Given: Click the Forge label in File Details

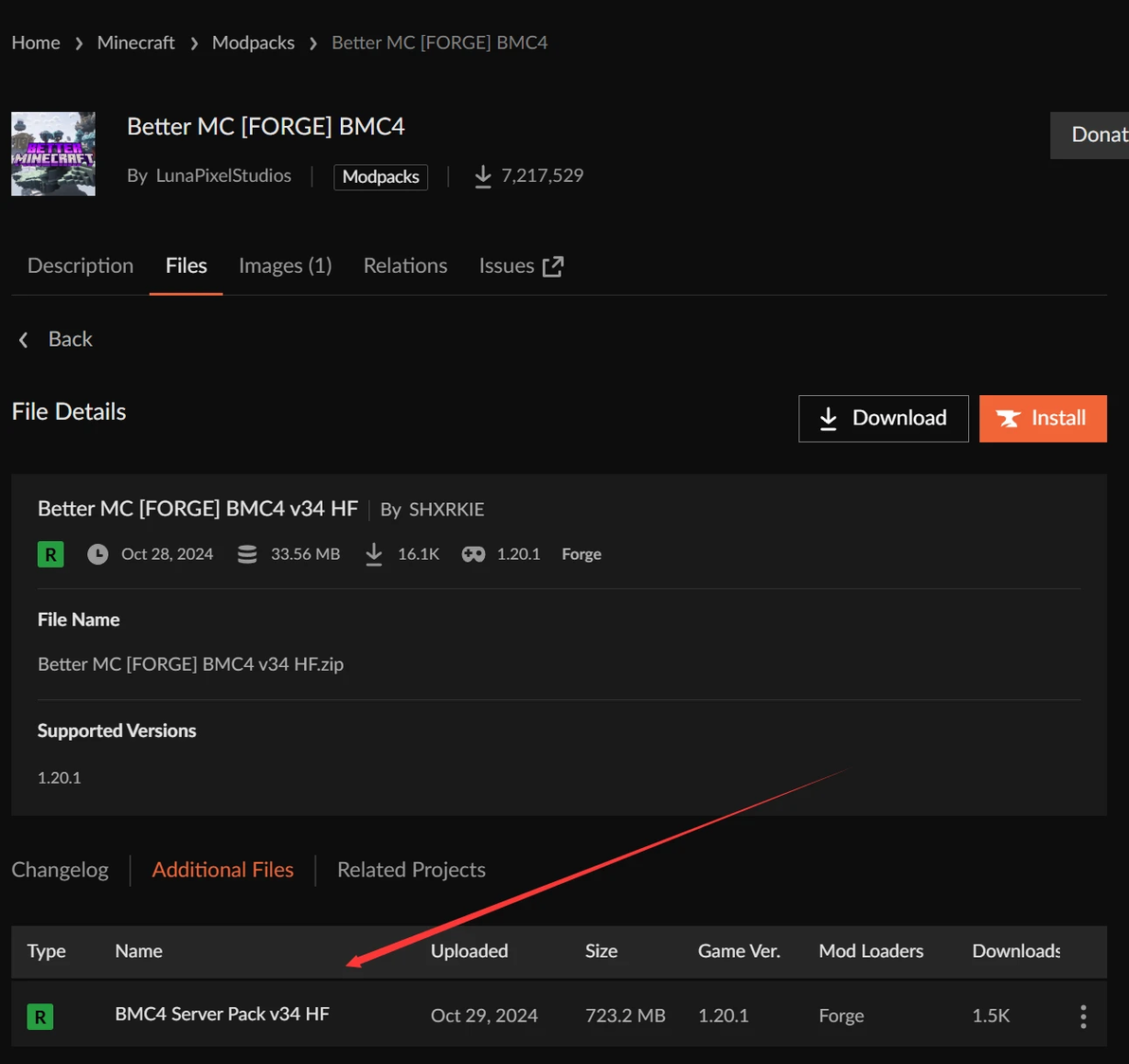Looking at the screenshot, I should pyautogui.click(x=582, y=554).
